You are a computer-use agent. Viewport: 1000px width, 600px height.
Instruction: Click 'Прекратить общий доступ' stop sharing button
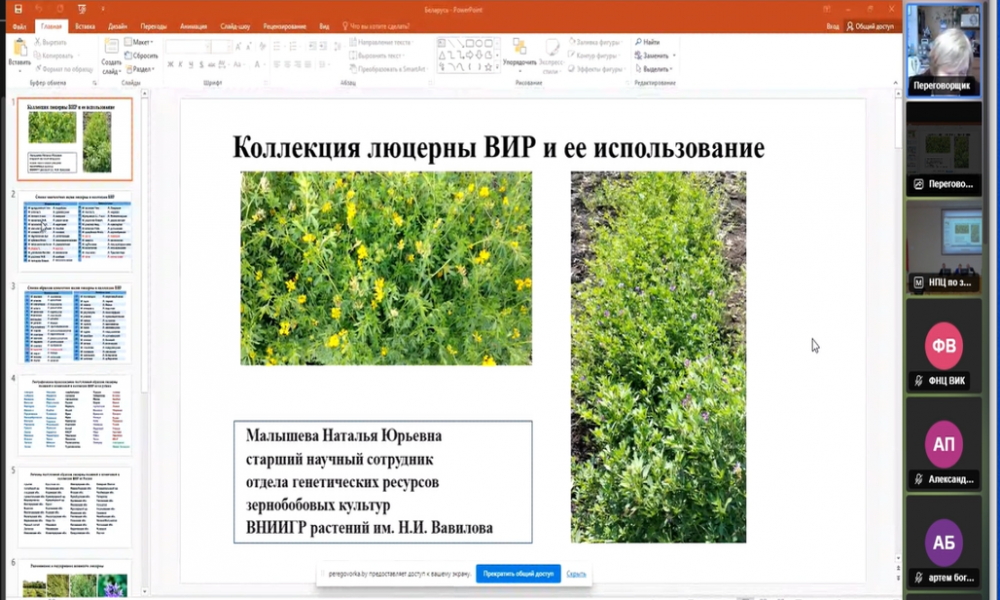pos(518,574)
